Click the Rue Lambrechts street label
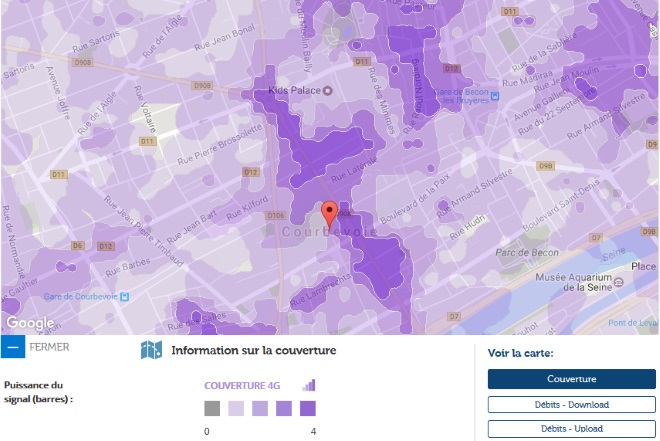The image size is (660, 441). tap(320, 290)
